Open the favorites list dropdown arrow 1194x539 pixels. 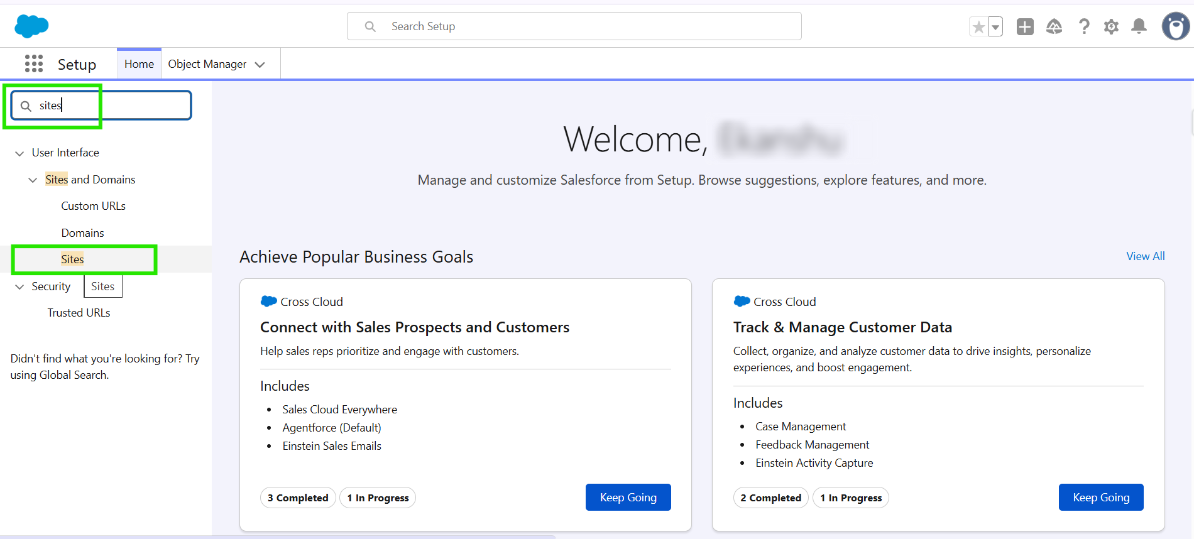pyautogui.click(x=996, y=28)
